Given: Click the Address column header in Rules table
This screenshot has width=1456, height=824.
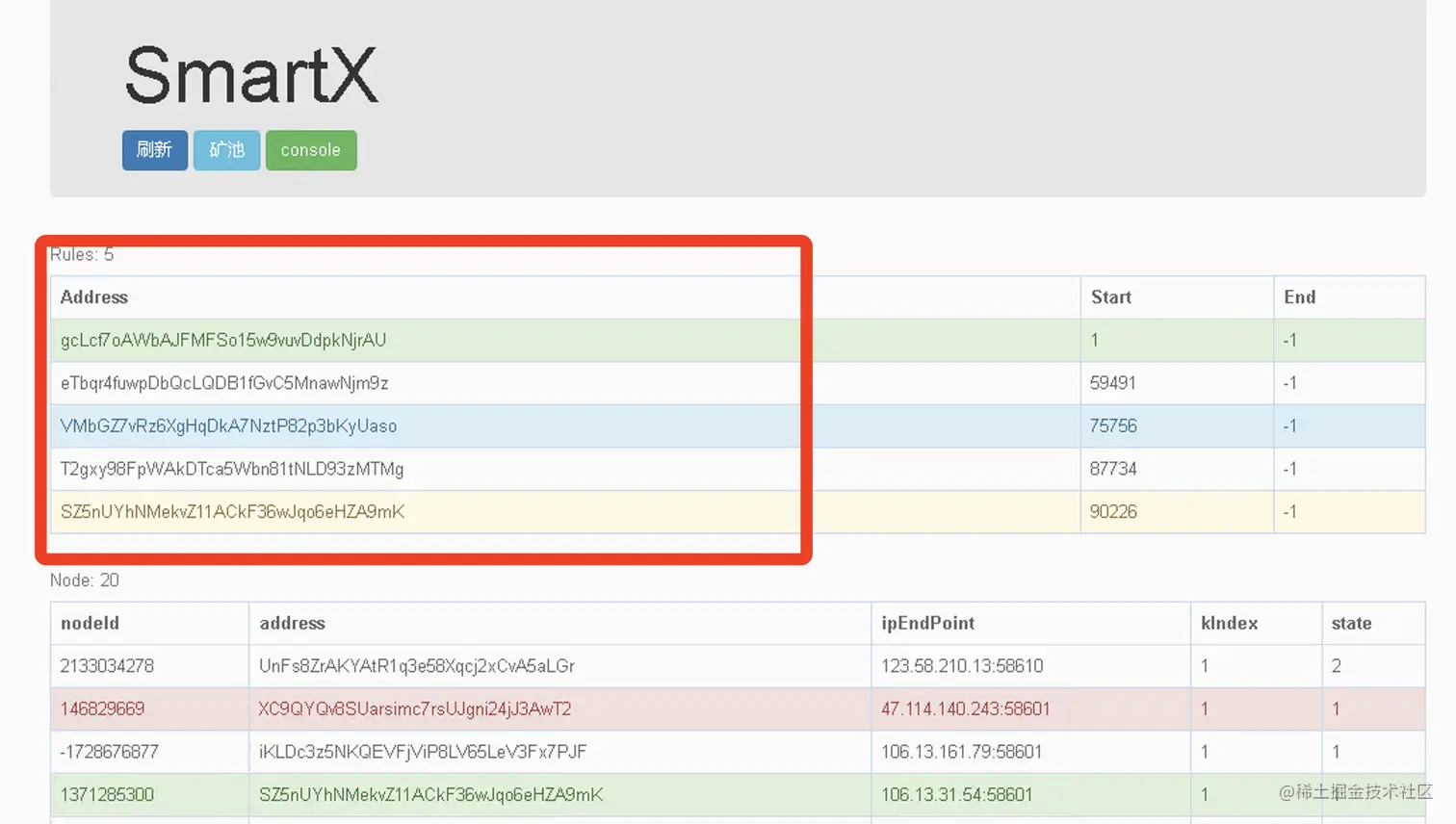Looking at the screenshot, I should [x=94, y=297].
